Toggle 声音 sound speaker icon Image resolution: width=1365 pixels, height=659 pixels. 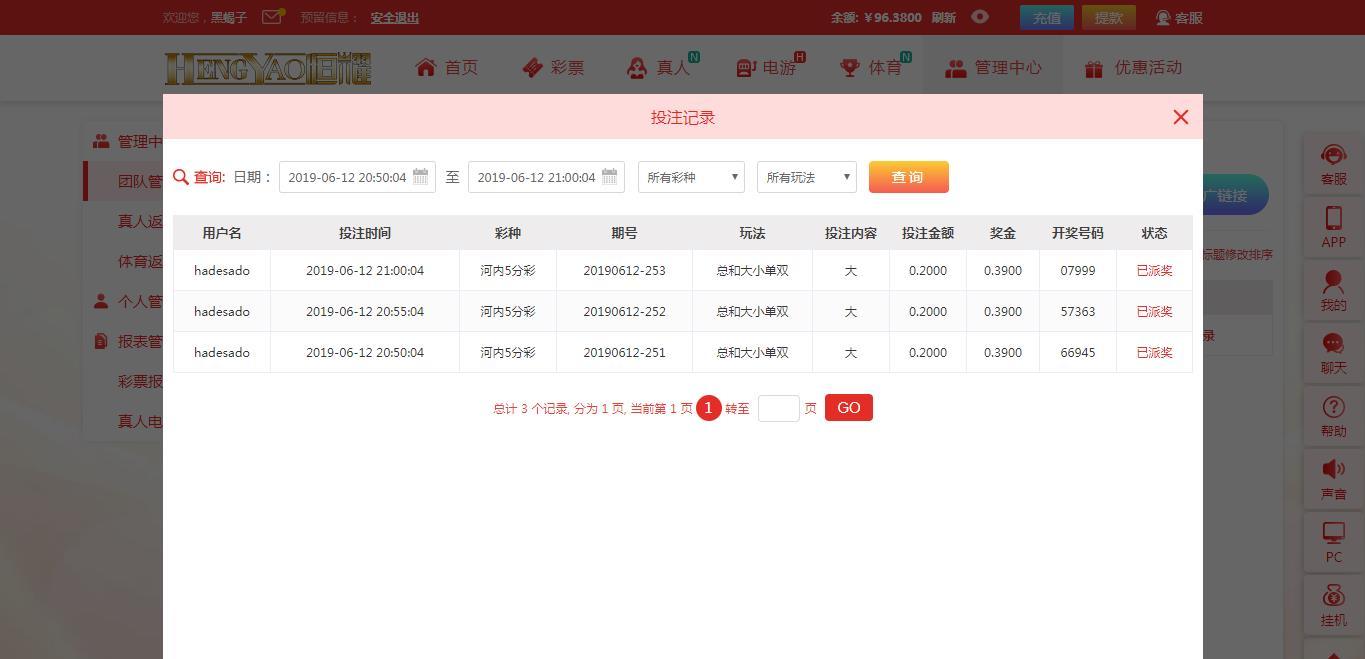pos(1333,470)
